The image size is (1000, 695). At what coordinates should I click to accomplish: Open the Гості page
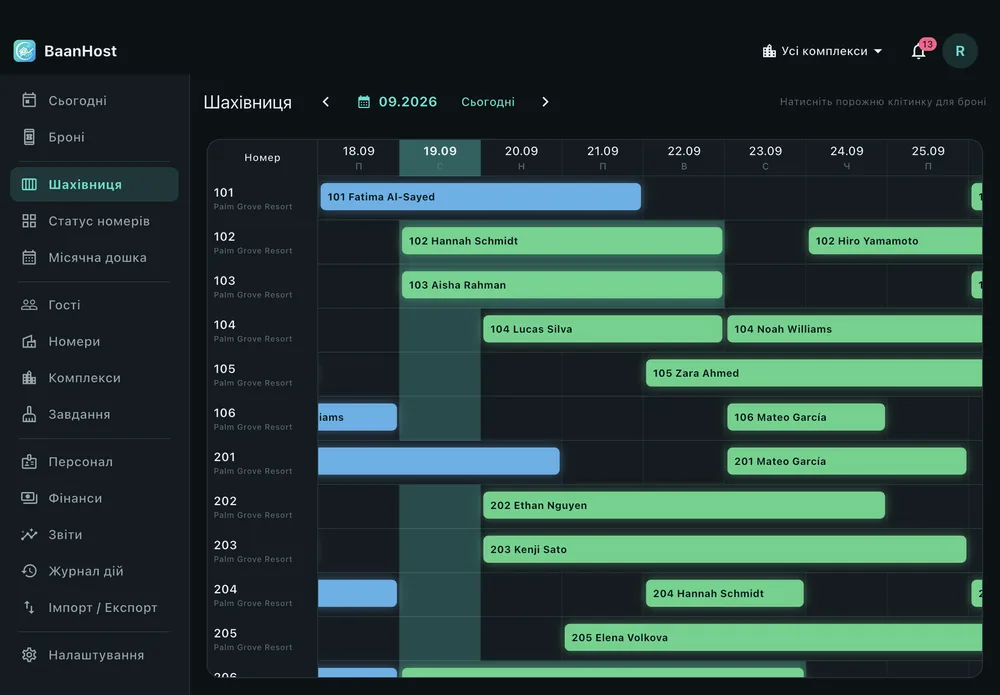(94, 305)
